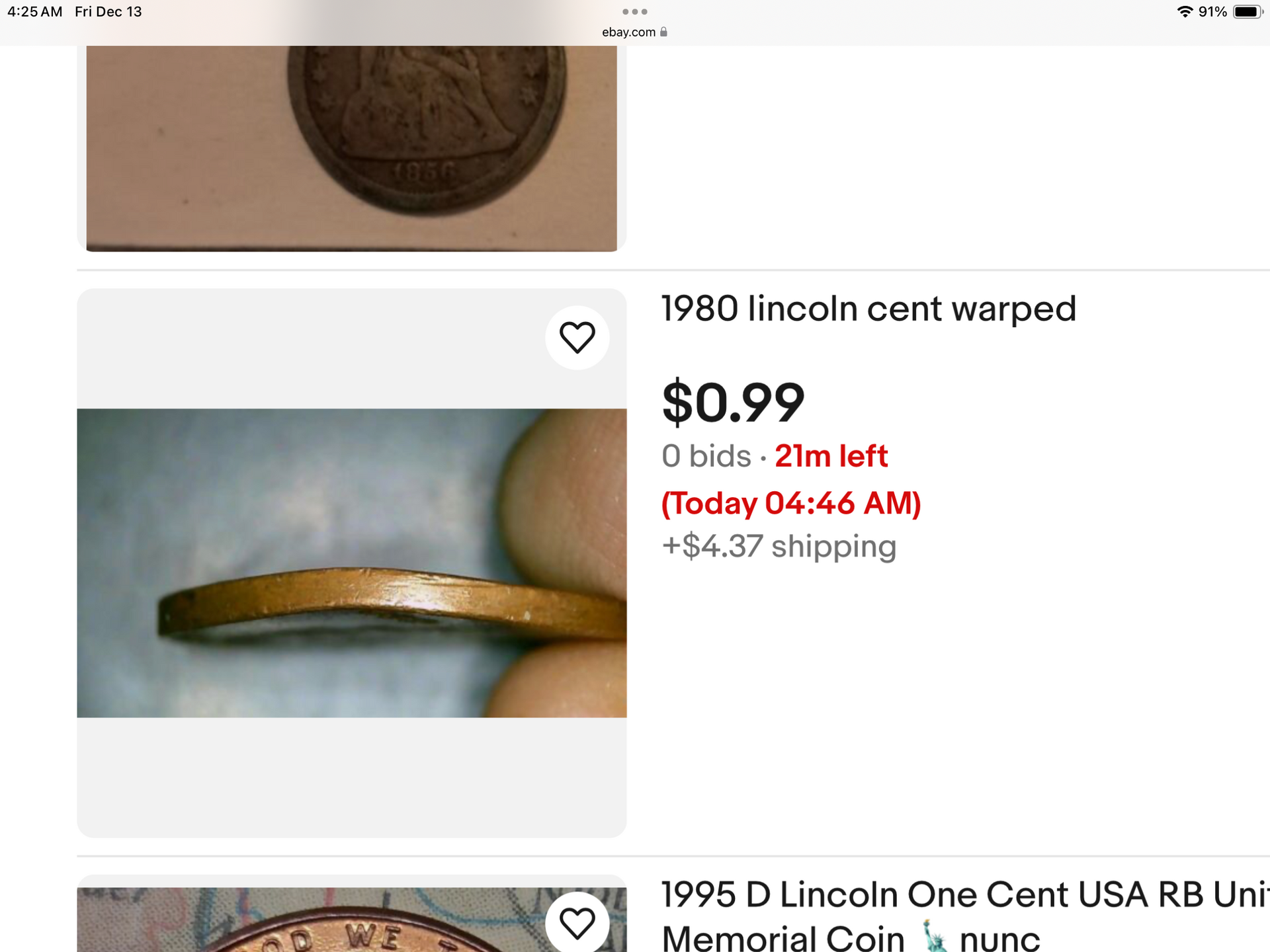
Task: View the warped penny edge photo
Action: [351, 563]
